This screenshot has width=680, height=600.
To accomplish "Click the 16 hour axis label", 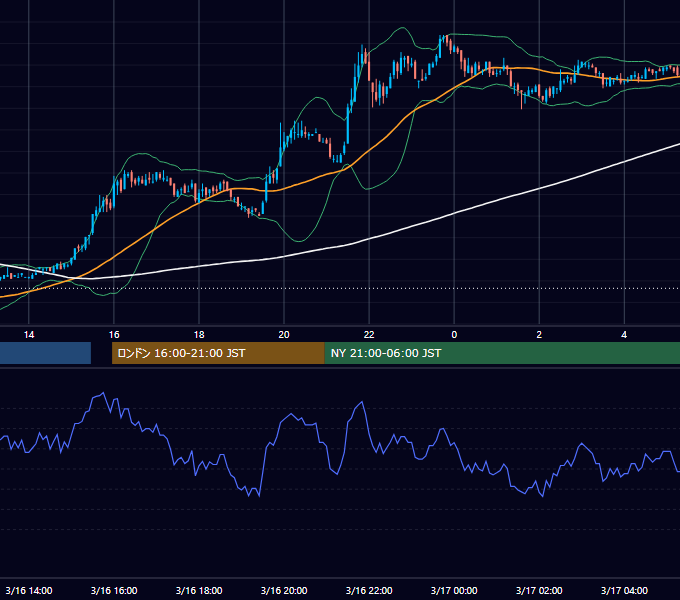I will (x=114, y=335).
